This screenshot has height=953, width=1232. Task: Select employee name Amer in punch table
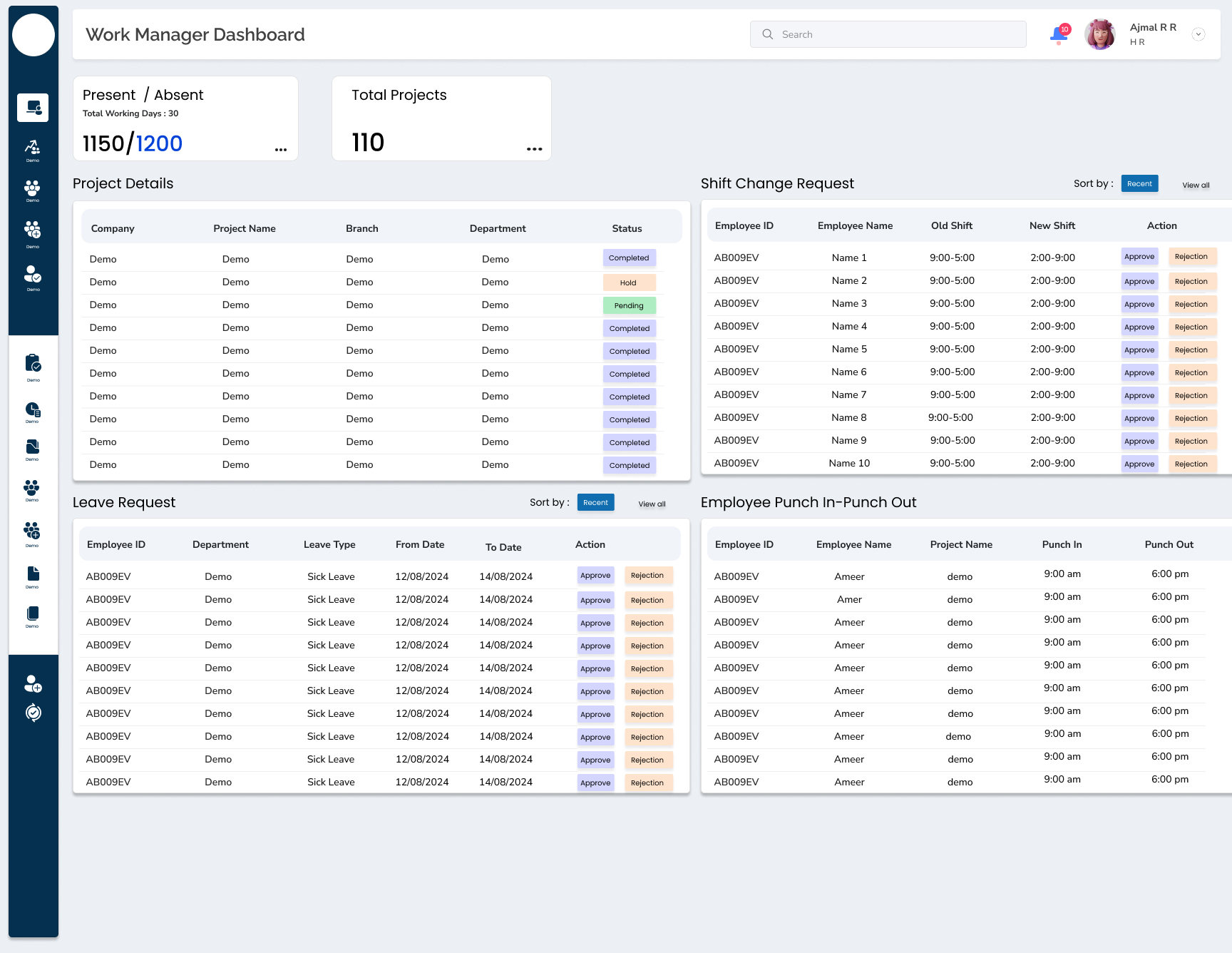[849, 600]
